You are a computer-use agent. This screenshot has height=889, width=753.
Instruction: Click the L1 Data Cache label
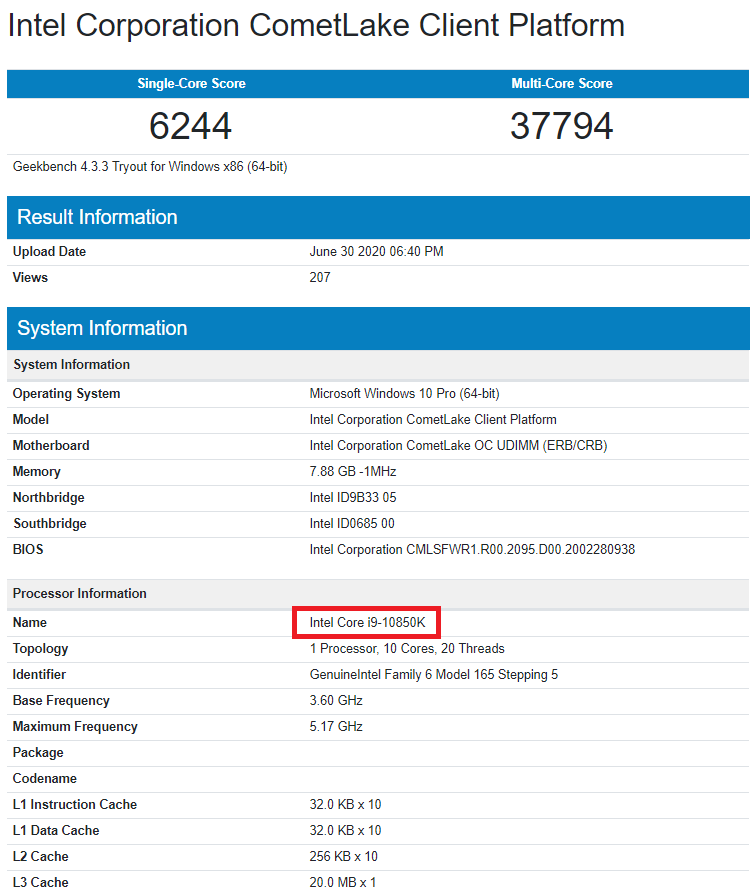(x=56, y=831)
